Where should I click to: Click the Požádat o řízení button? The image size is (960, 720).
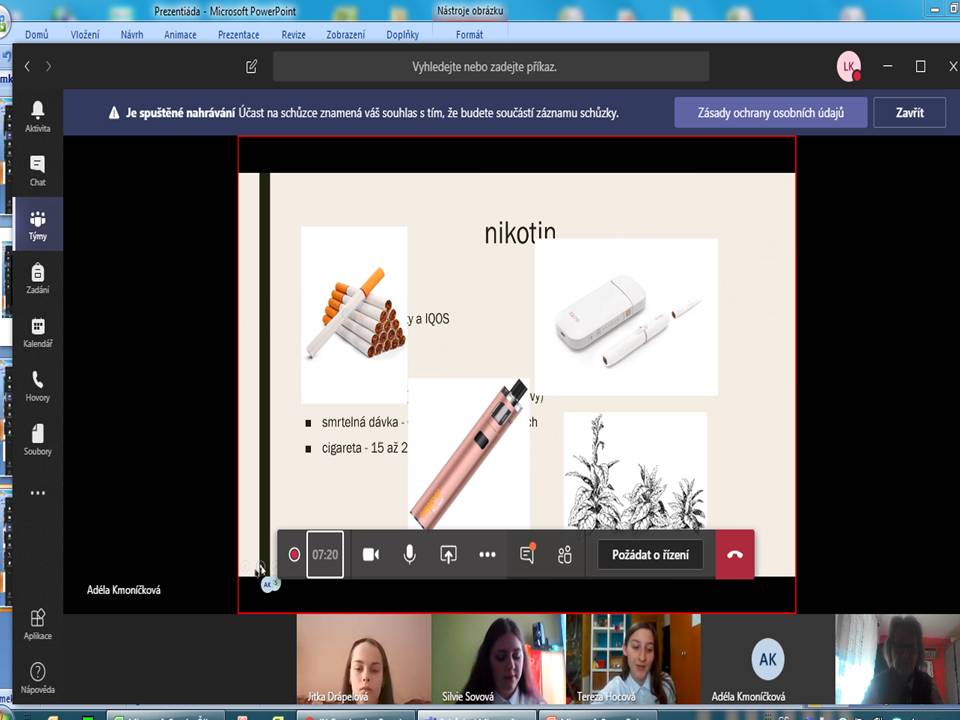(650, 555)
